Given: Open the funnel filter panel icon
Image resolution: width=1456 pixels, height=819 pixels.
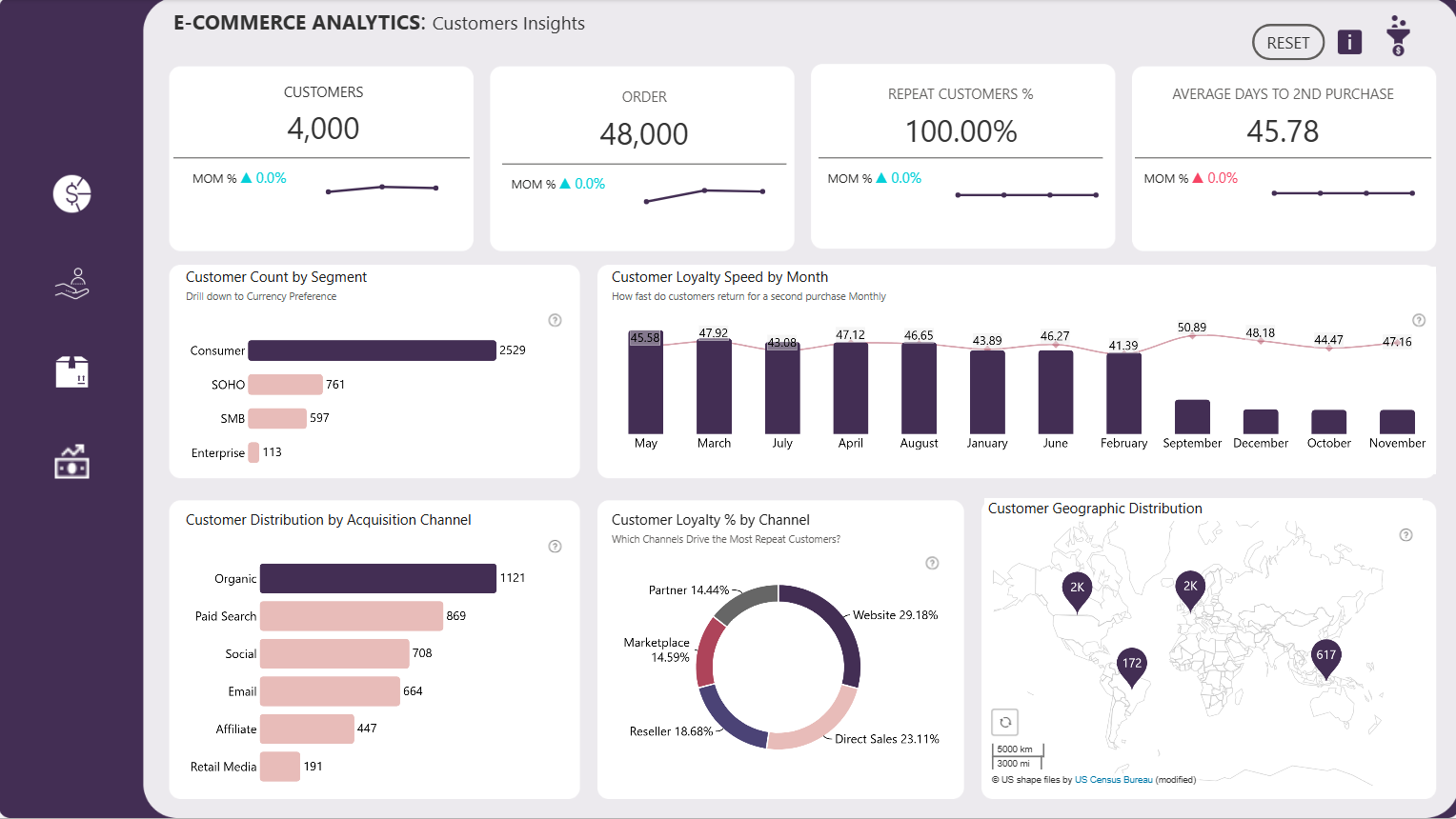Looking at the screenshot, I should 1398,36.
